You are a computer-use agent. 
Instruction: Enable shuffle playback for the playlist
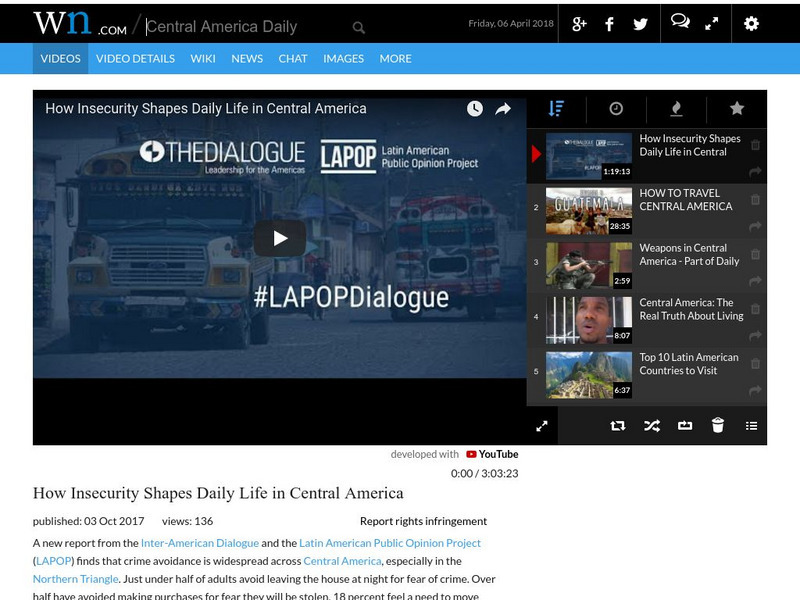[653, 425]
